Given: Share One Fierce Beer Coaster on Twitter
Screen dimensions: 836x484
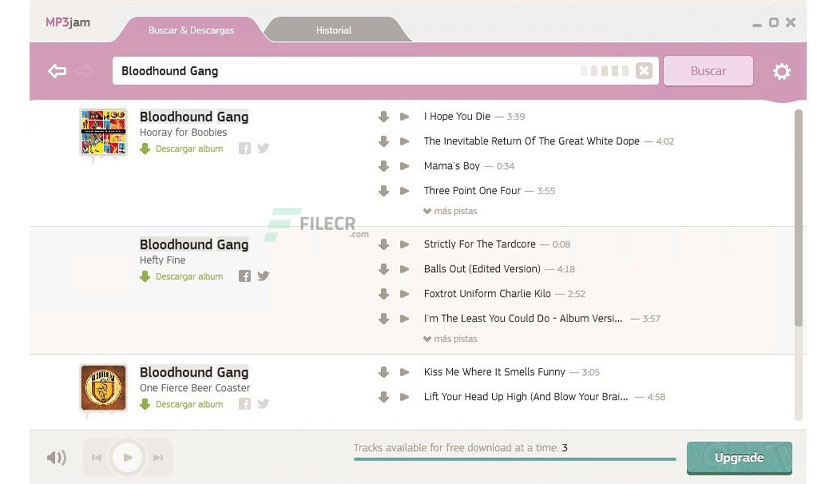Looking at the screenshot, I should coord(263,404).
